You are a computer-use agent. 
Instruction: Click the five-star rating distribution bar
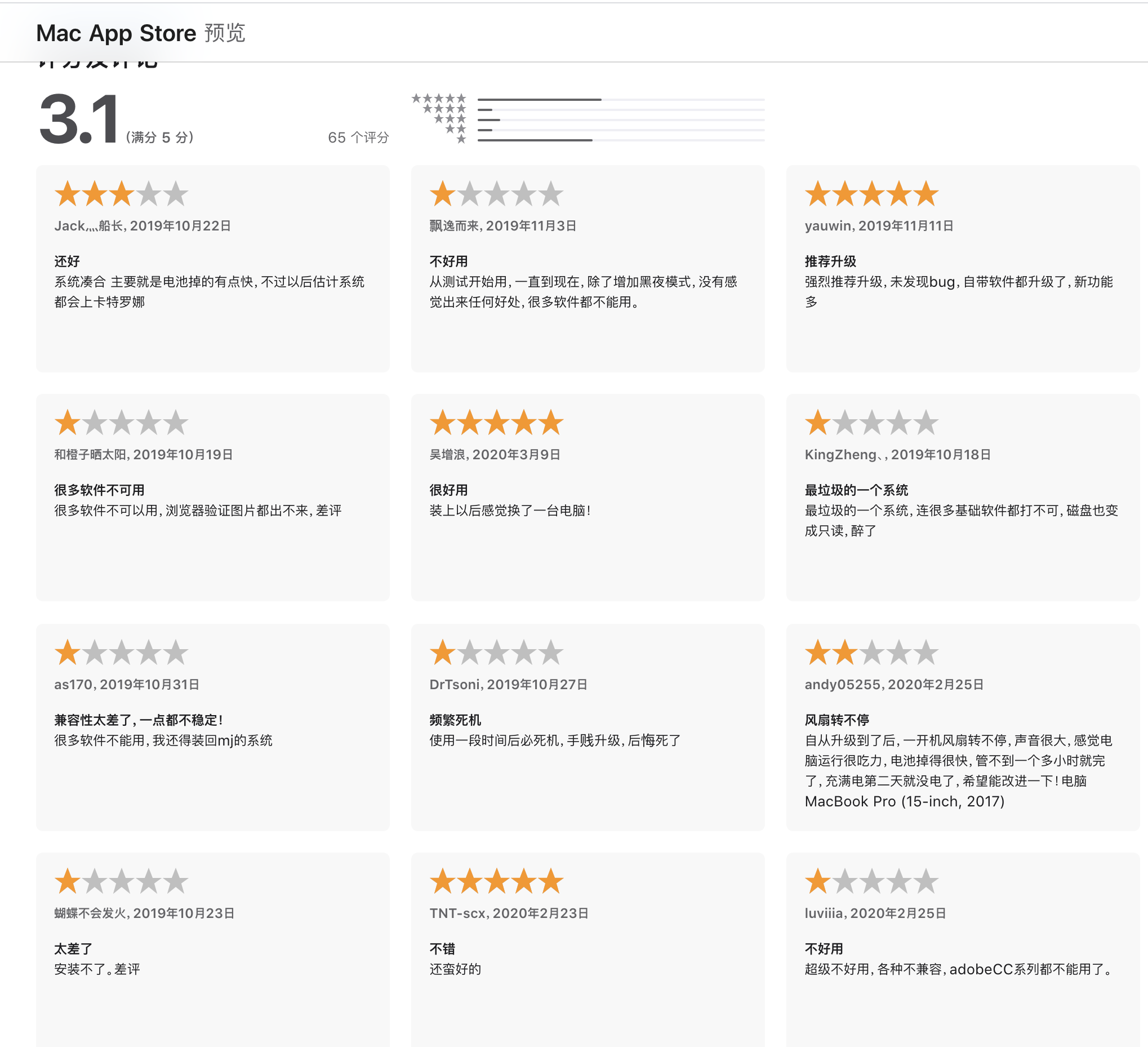[621, 100]
